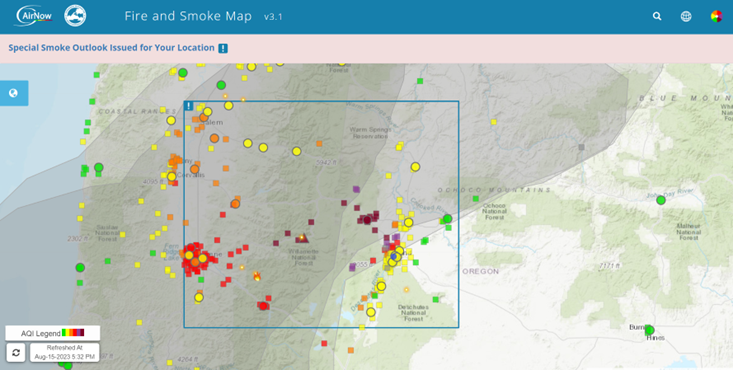This screenshot has height=370, width=733.
Task: Select green monitor circle near John Day River
Action: (x=661, y=200)
